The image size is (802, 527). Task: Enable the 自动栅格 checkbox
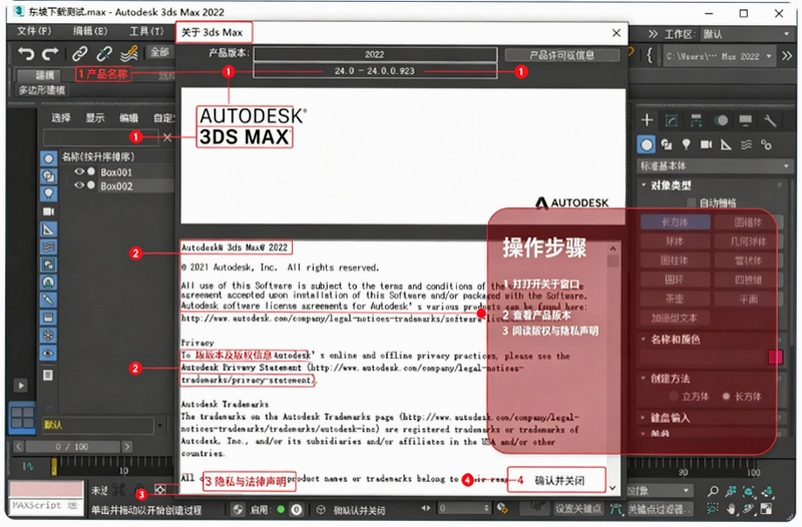click(x=692, y=203)
